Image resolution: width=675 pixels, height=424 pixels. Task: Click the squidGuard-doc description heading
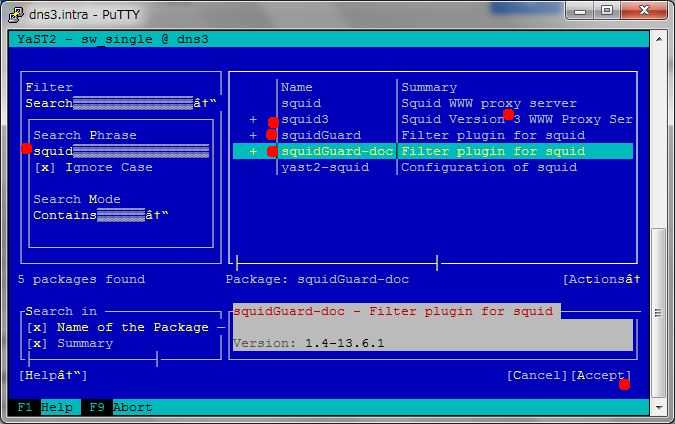click(393, 312)
